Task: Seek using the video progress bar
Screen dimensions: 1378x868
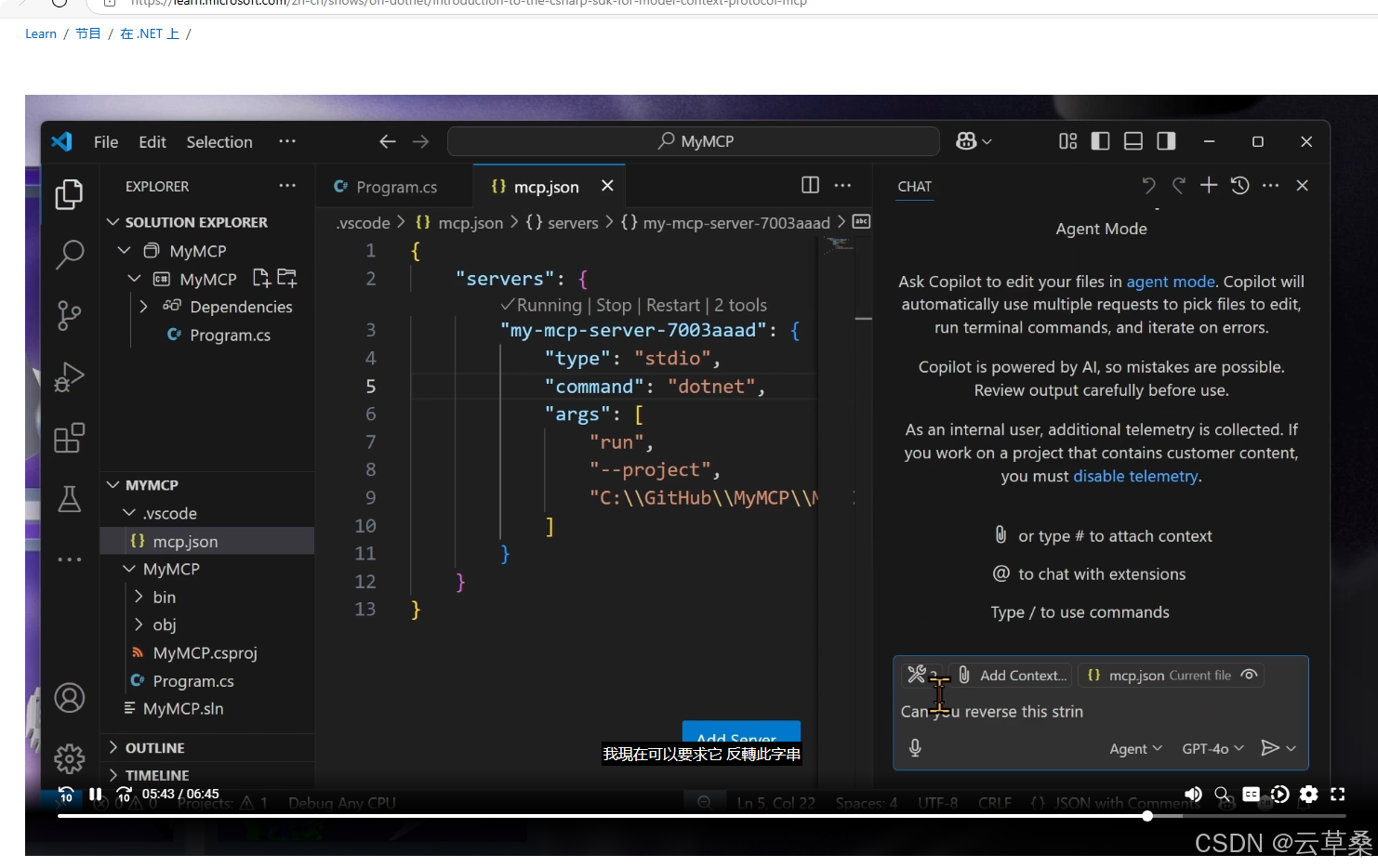Action: (x=701, y=816)
